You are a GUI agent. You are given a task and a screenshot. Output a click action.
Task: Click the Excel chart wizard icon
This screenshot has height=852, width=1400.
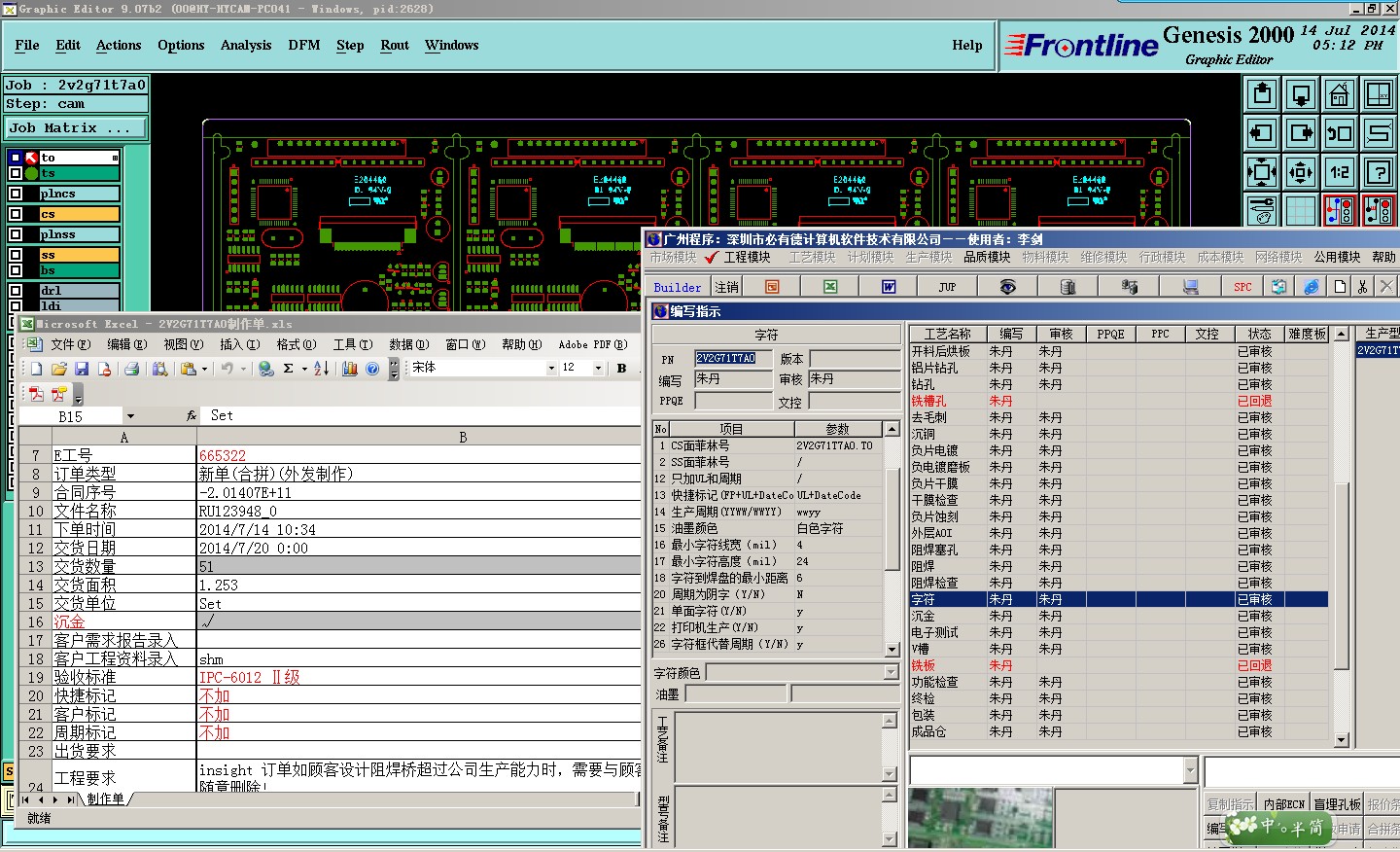pyautogui.click(x=350, y=369)
